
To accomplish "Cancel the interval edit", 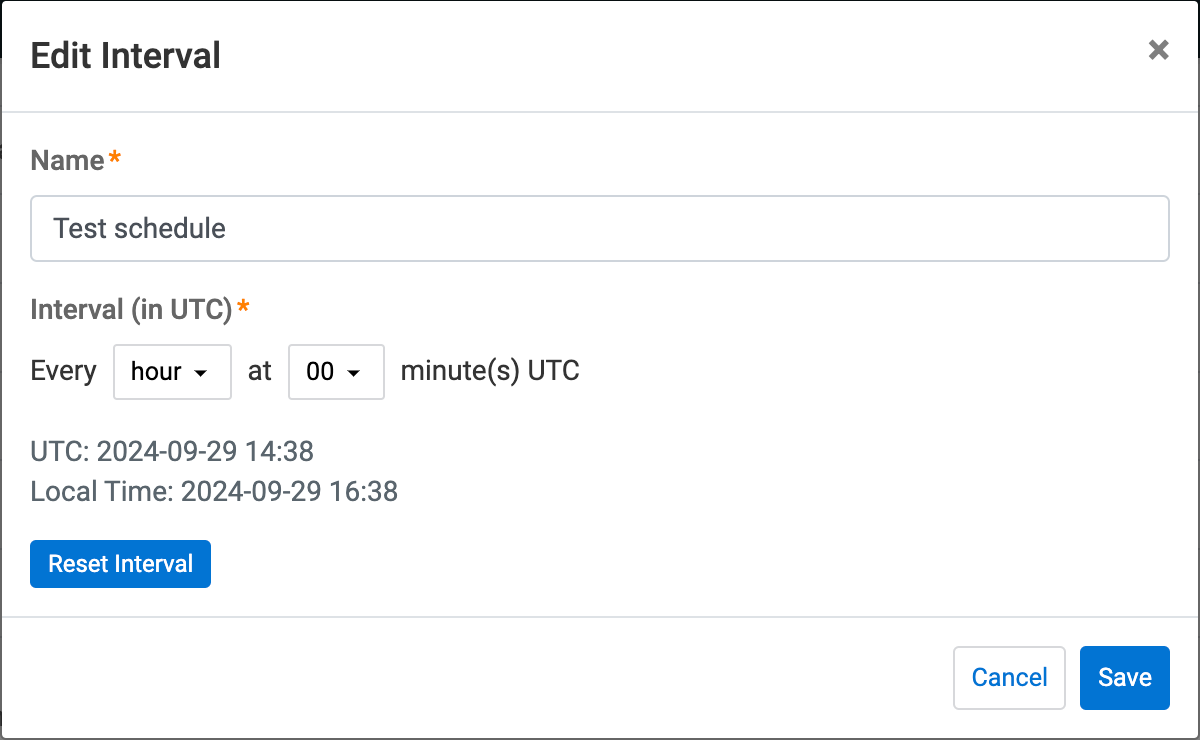I will [x=1009, y=678].
